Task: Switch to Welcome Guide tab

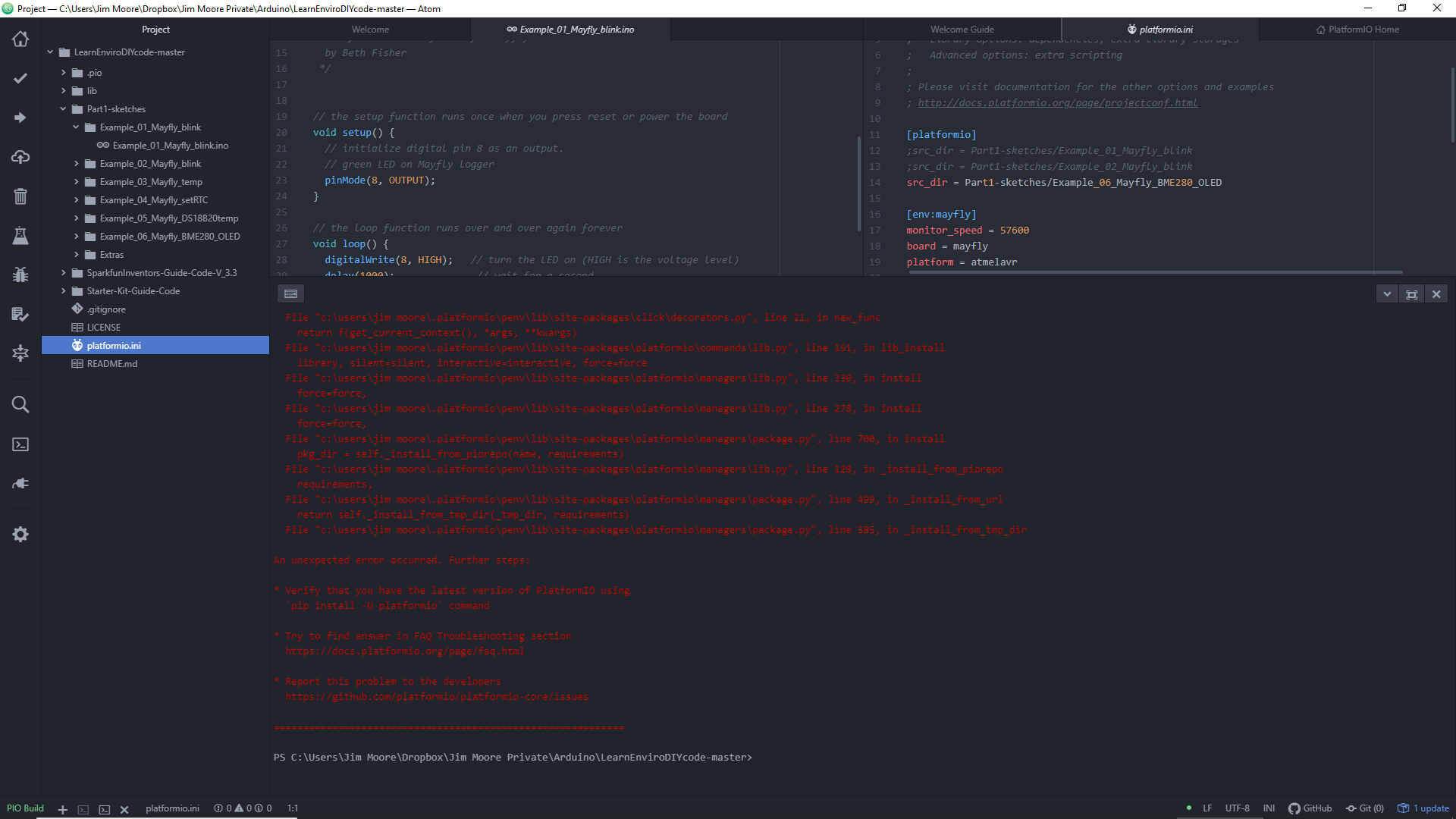Action: tap(962, 30)
